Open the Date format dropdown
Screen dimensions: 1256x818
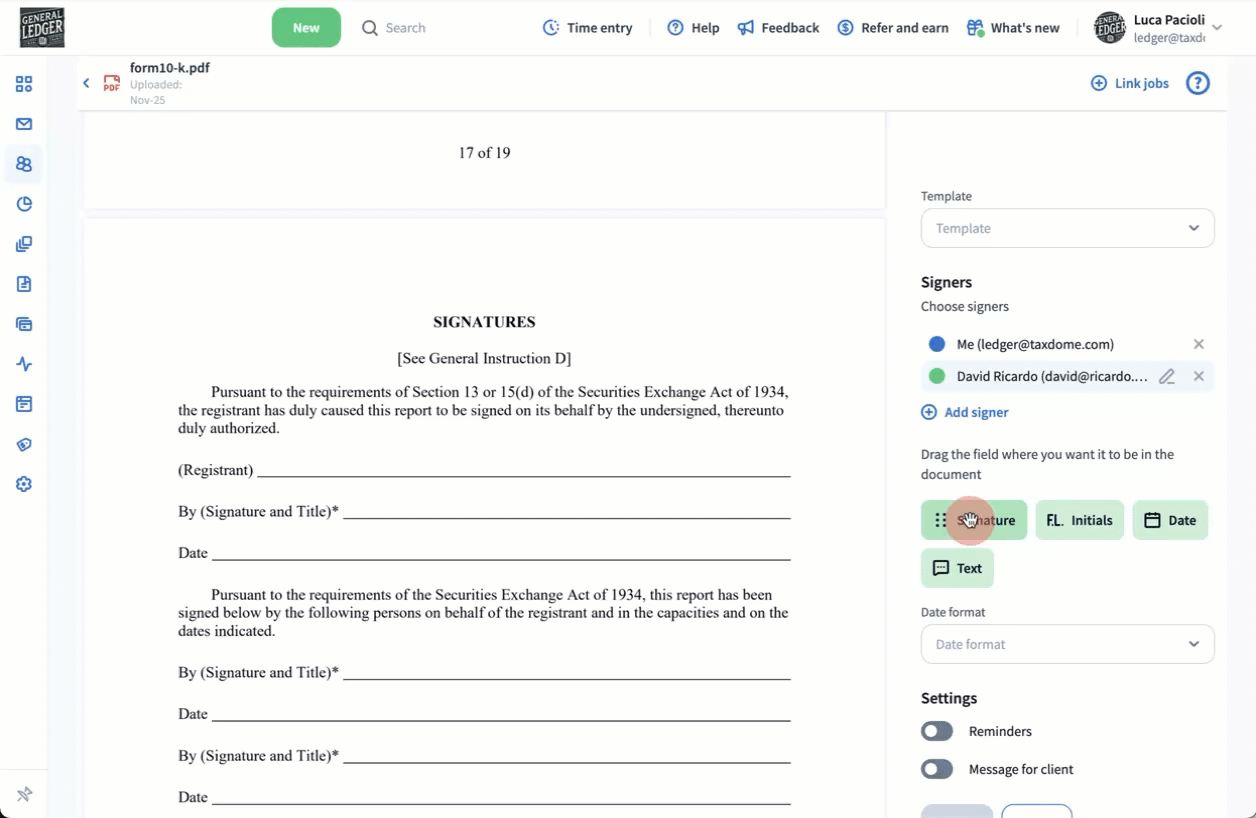pos(1067,644)
